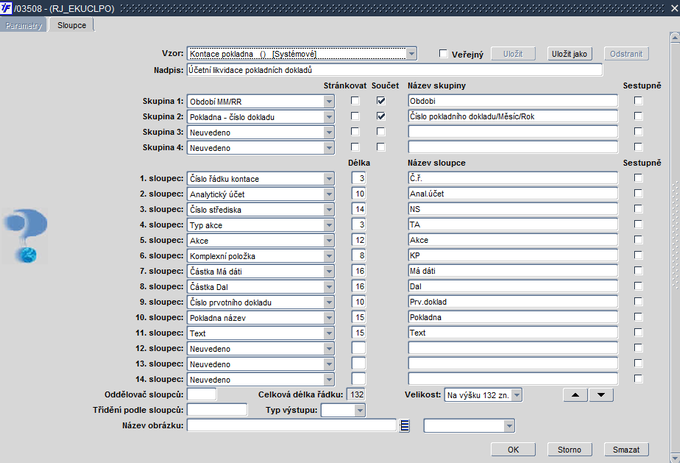Screen dimensions: 680x463
Task: Click the Uložit jako button
Action: click(569, 54)
